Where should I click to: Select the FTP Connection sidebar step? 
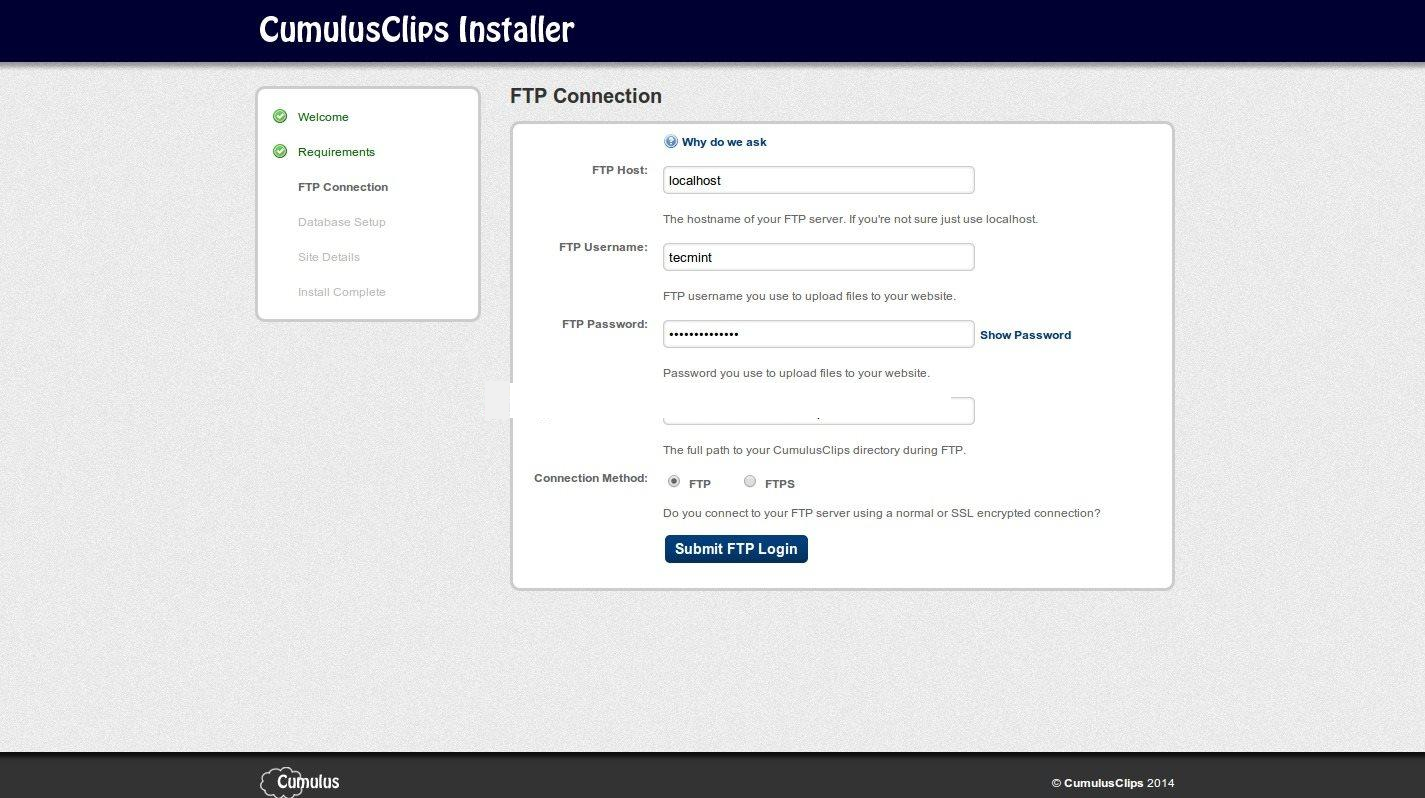tap(342, 187)
